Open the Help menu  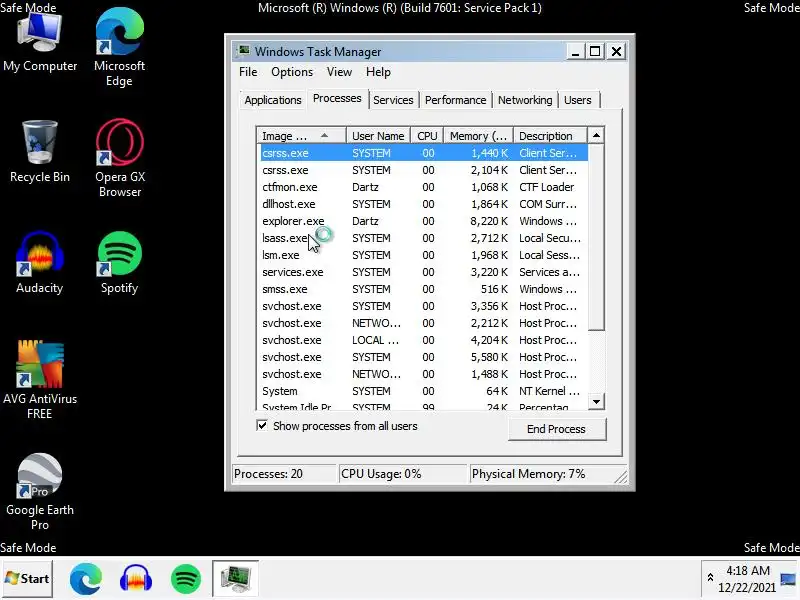(378, 72)
